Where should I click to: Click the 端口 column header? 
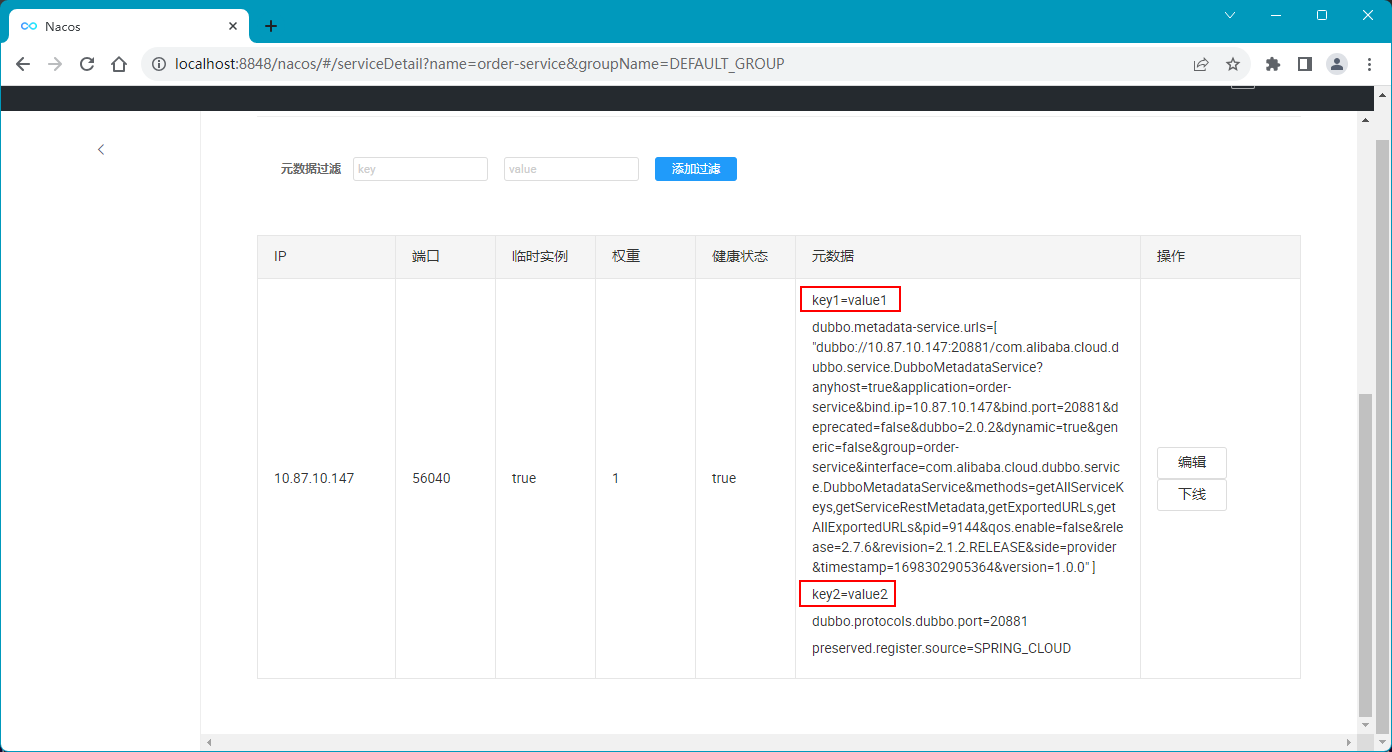[x=446, y=257]
